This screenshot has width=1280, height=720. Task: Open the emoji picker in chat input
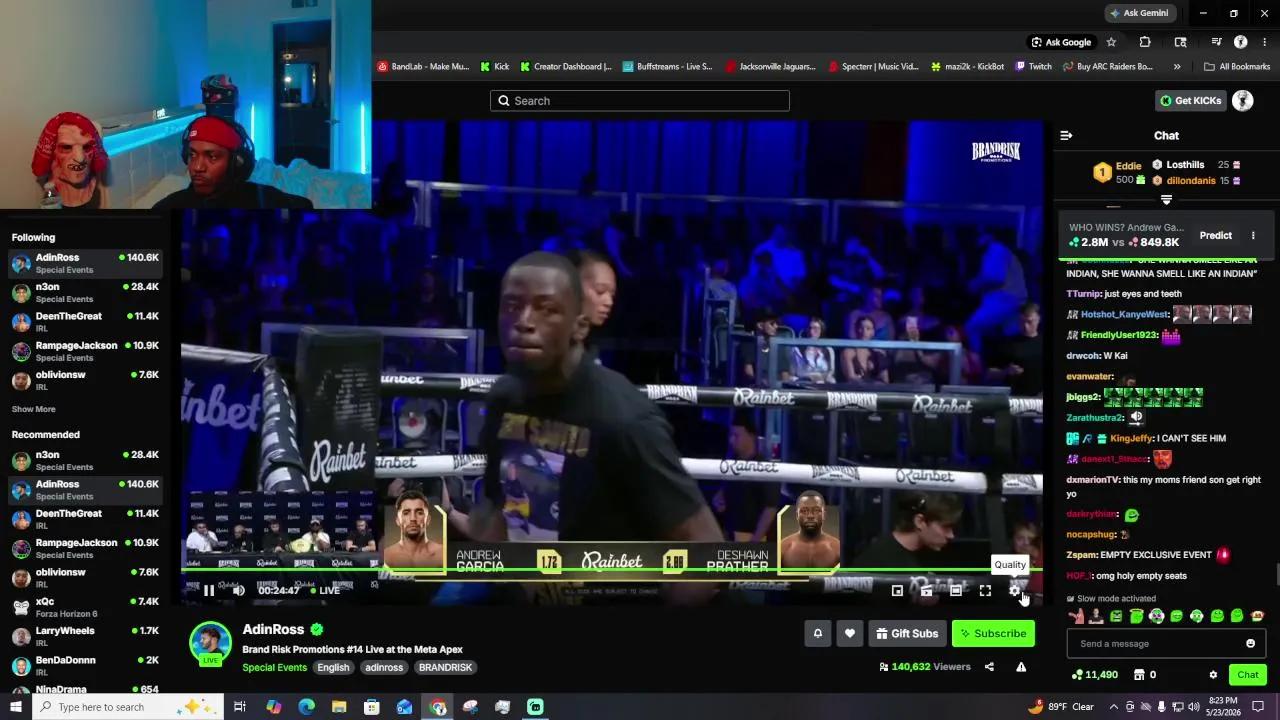point(1250,643)
